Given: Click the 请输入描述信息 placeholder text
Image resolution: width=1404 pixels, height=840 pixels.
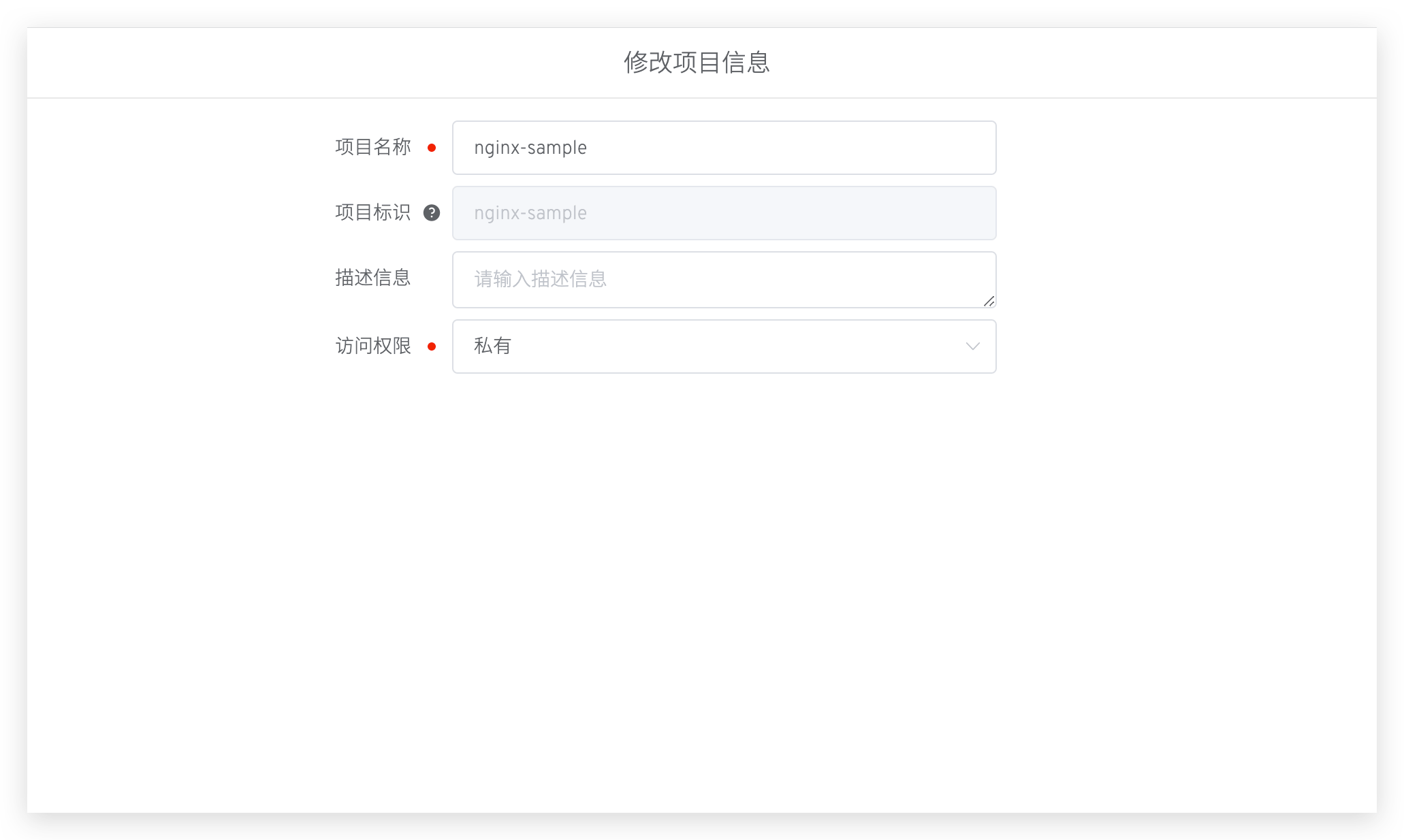Looking at the screenshot, I should 540,279.
